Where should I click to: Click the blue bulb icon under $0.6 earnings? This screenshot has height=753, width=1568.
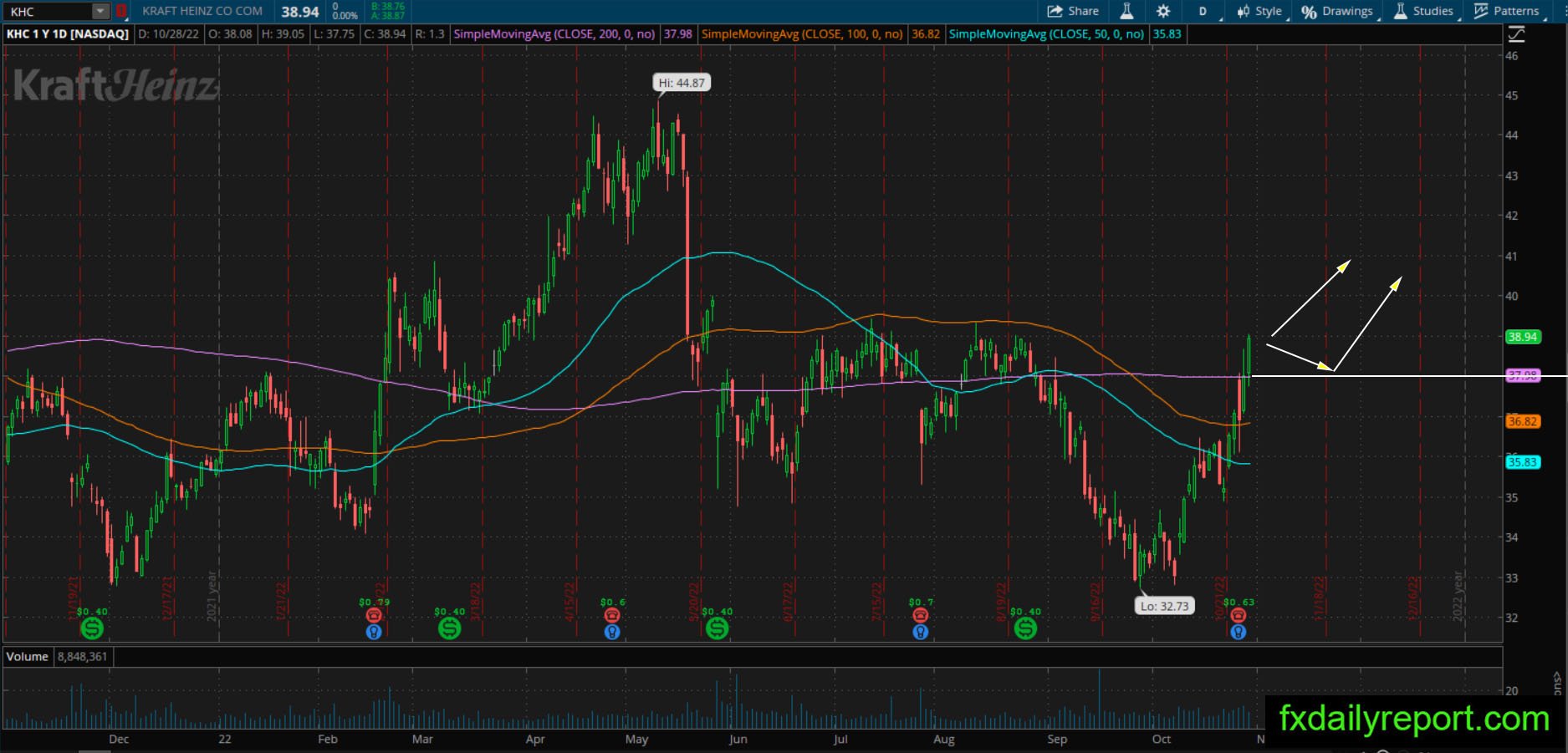[612, 632]
